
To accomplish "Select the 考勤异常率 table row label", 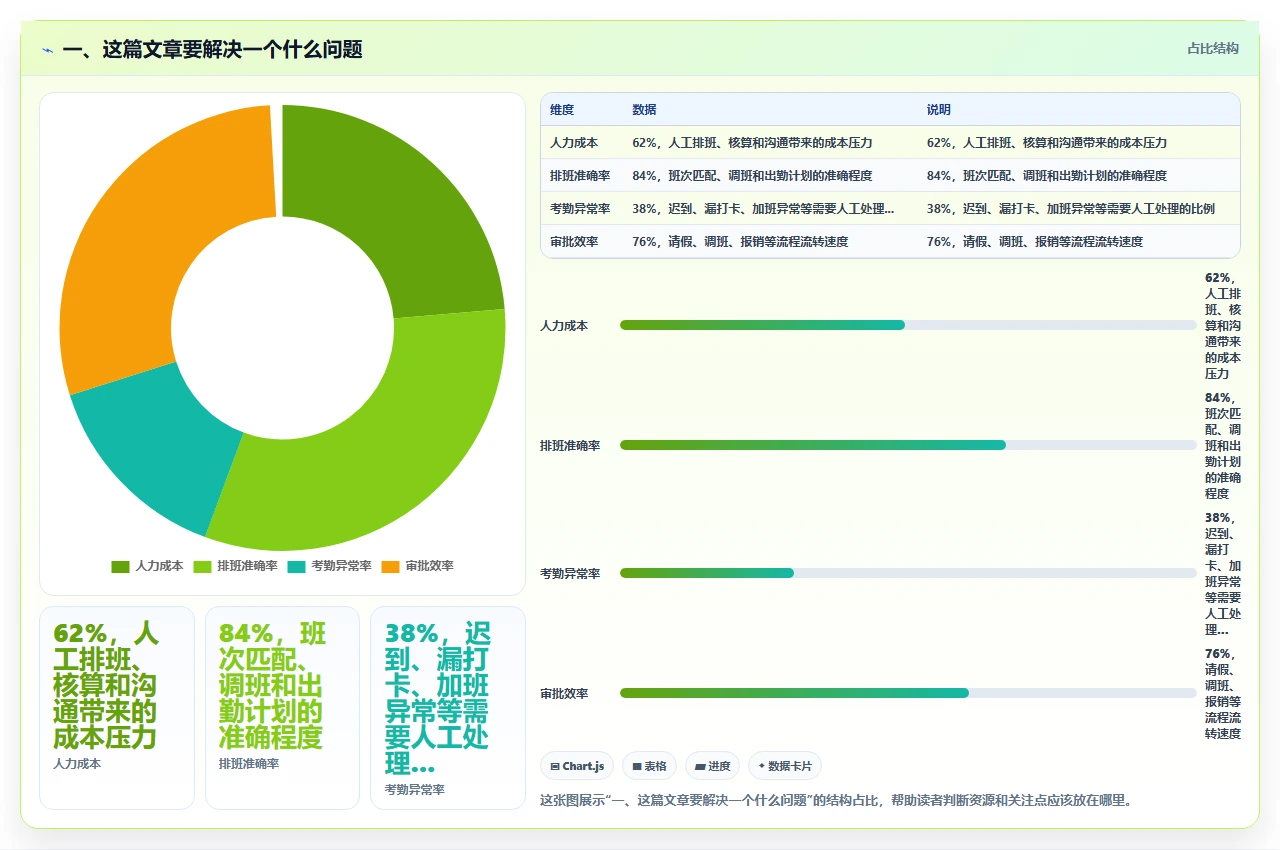I will coord(580,209).
